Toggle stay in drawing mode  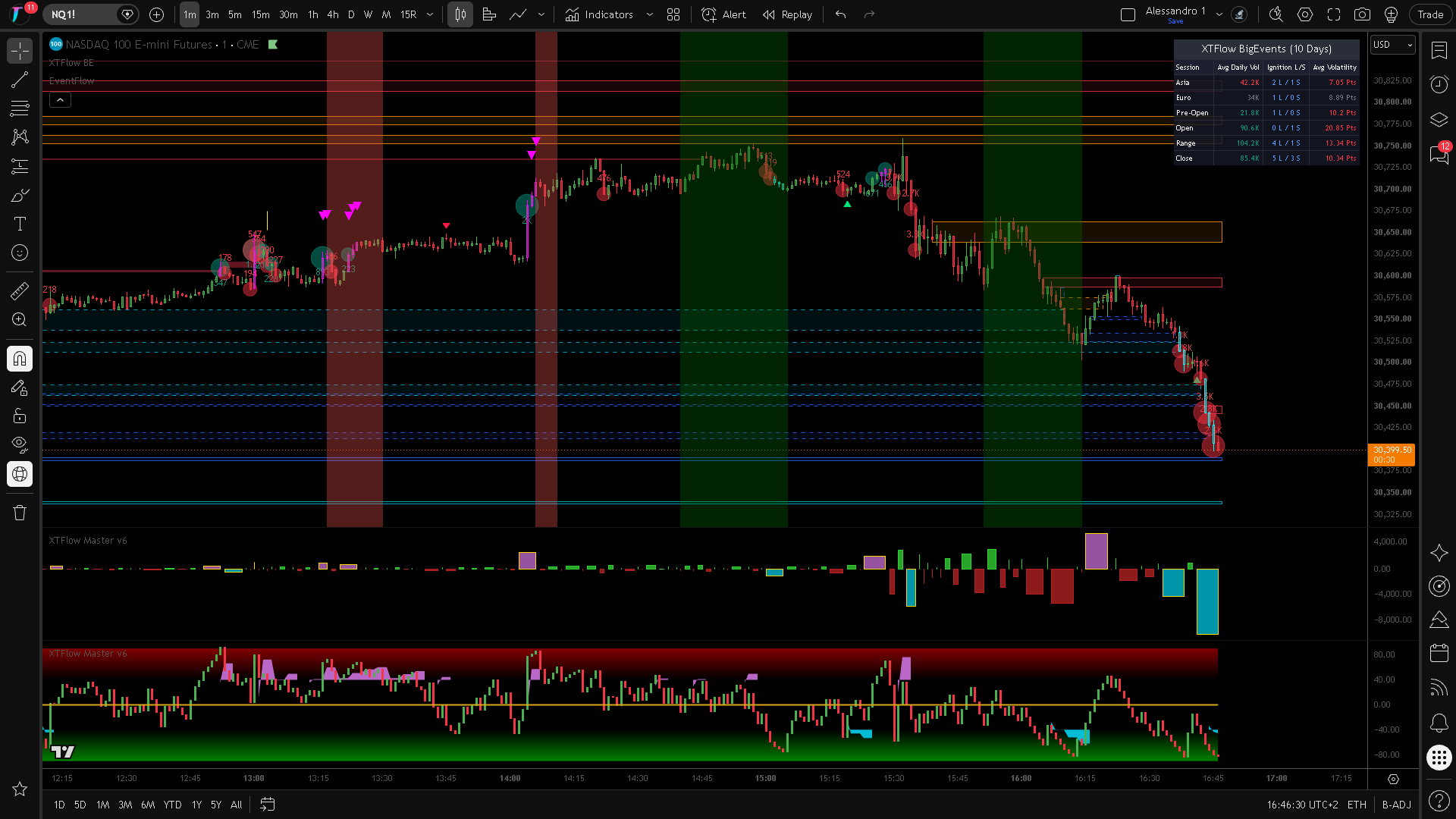20,388
